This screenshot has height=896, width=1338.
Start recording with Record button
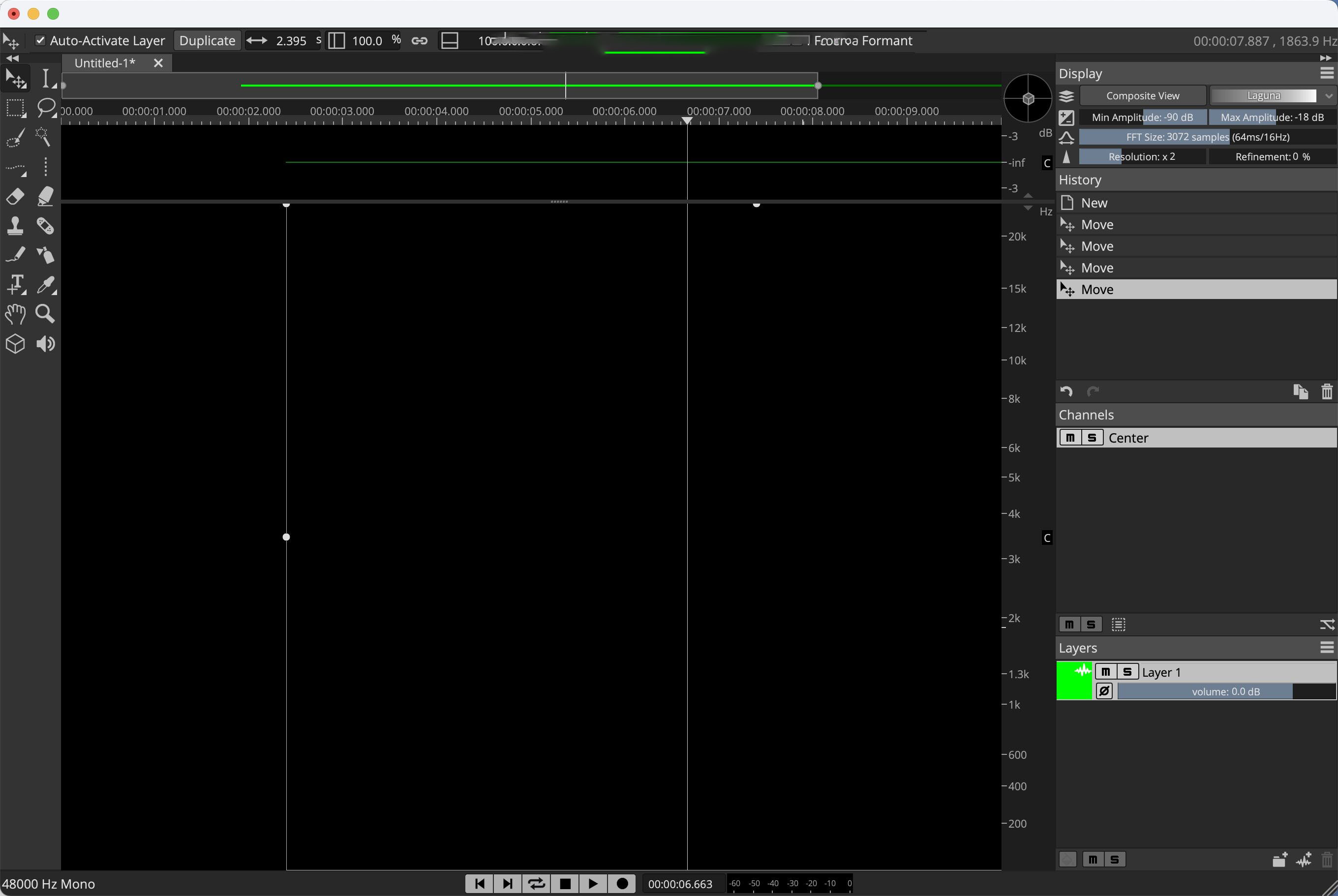click(x=622, y=884)
